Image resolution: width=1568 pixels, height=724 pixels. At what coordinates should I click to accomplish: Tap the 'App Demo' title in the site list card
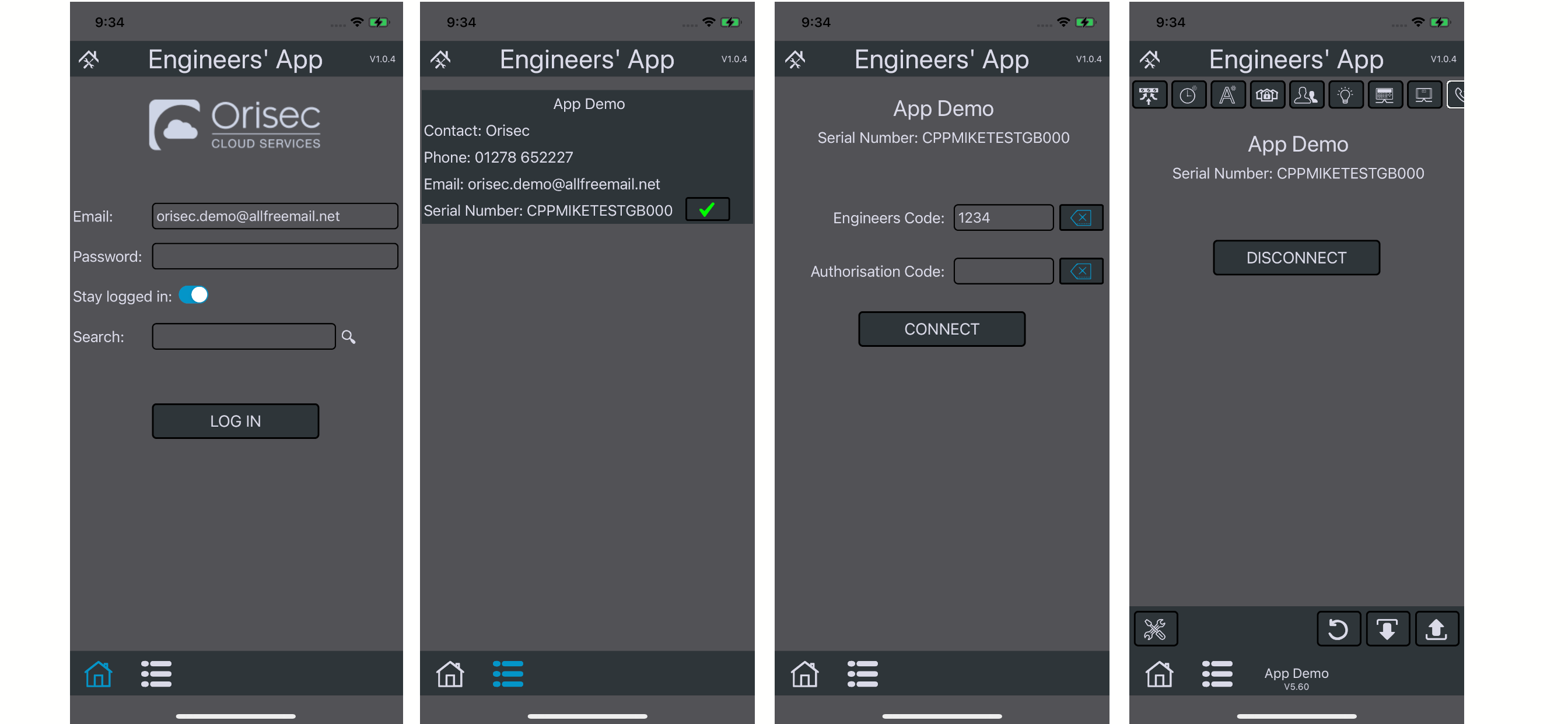589,103
